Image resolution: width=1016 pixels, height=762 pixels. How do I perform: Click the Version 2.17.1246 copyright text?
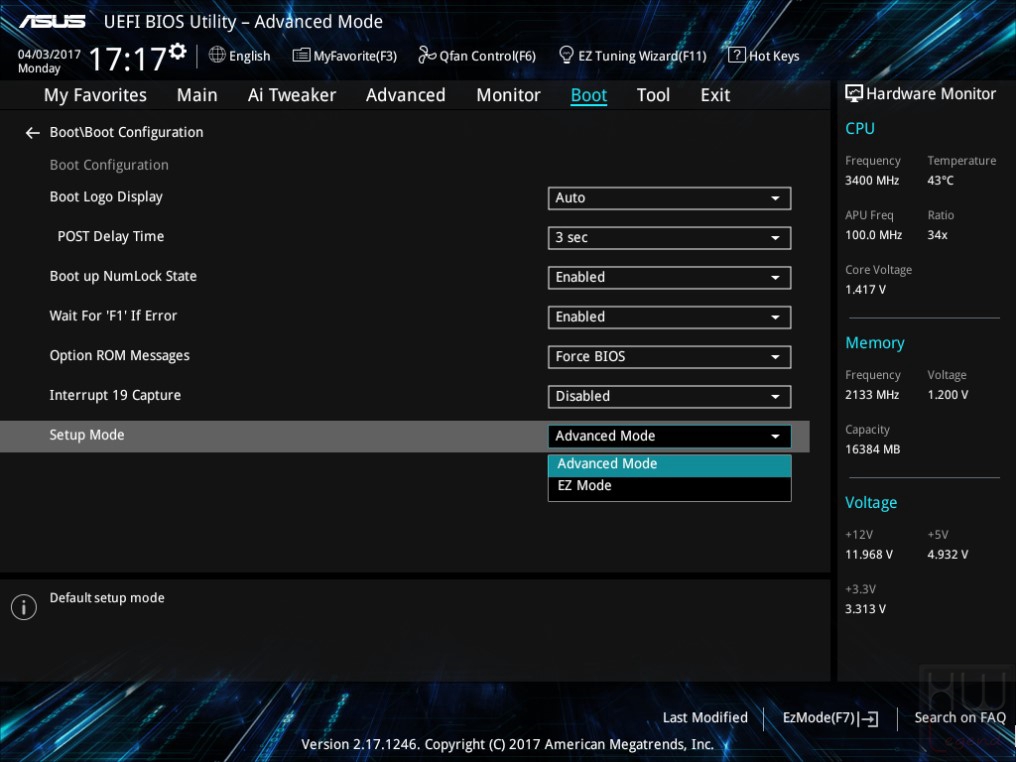[x=507, y=745]
